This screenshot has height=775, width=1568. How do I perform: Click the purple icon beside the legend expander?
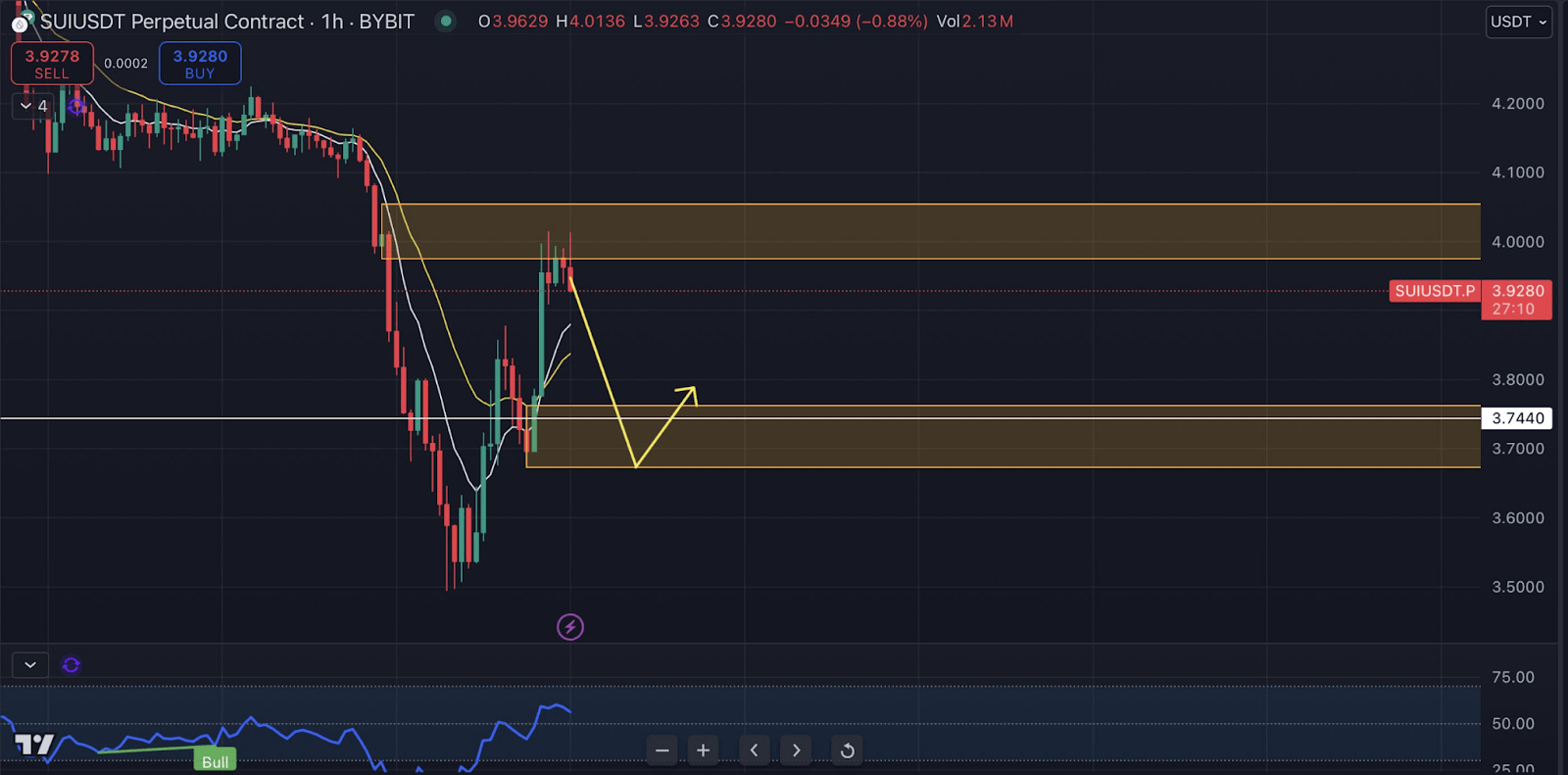click(77, 106)
